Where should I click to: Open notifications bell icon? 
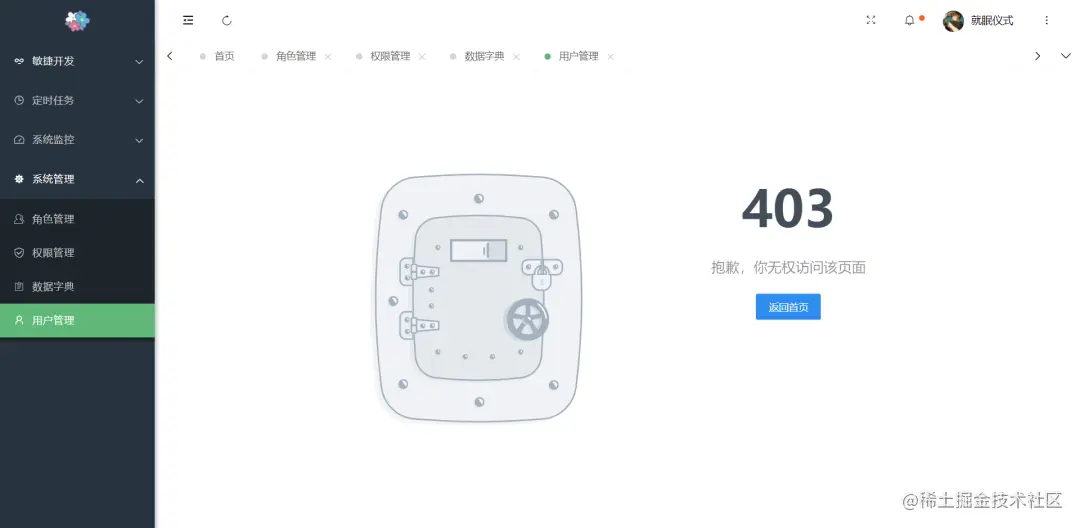(909, 21)
